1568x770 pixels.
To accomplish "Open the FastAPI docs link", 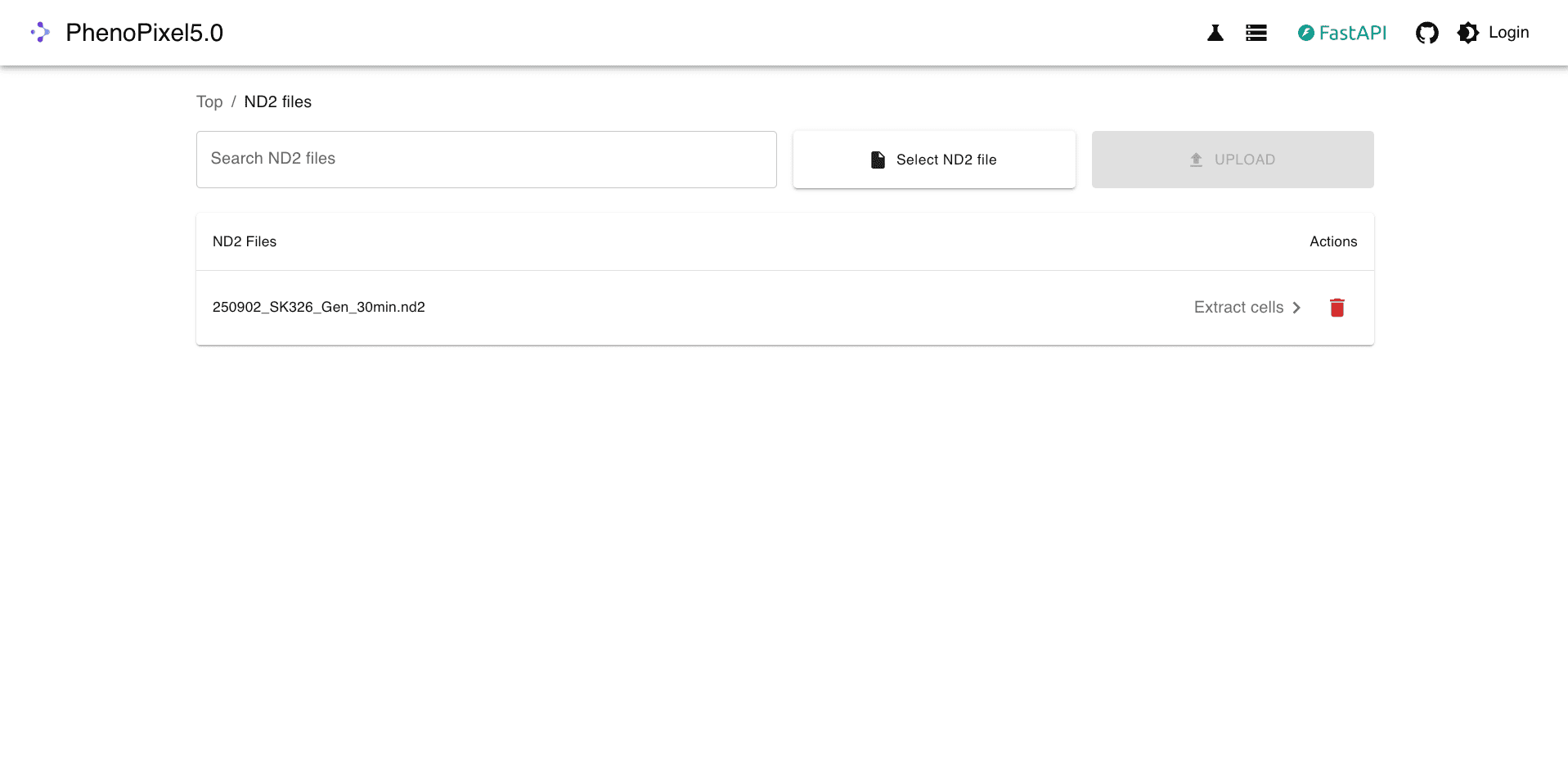I will click(x=1342, y=33).
